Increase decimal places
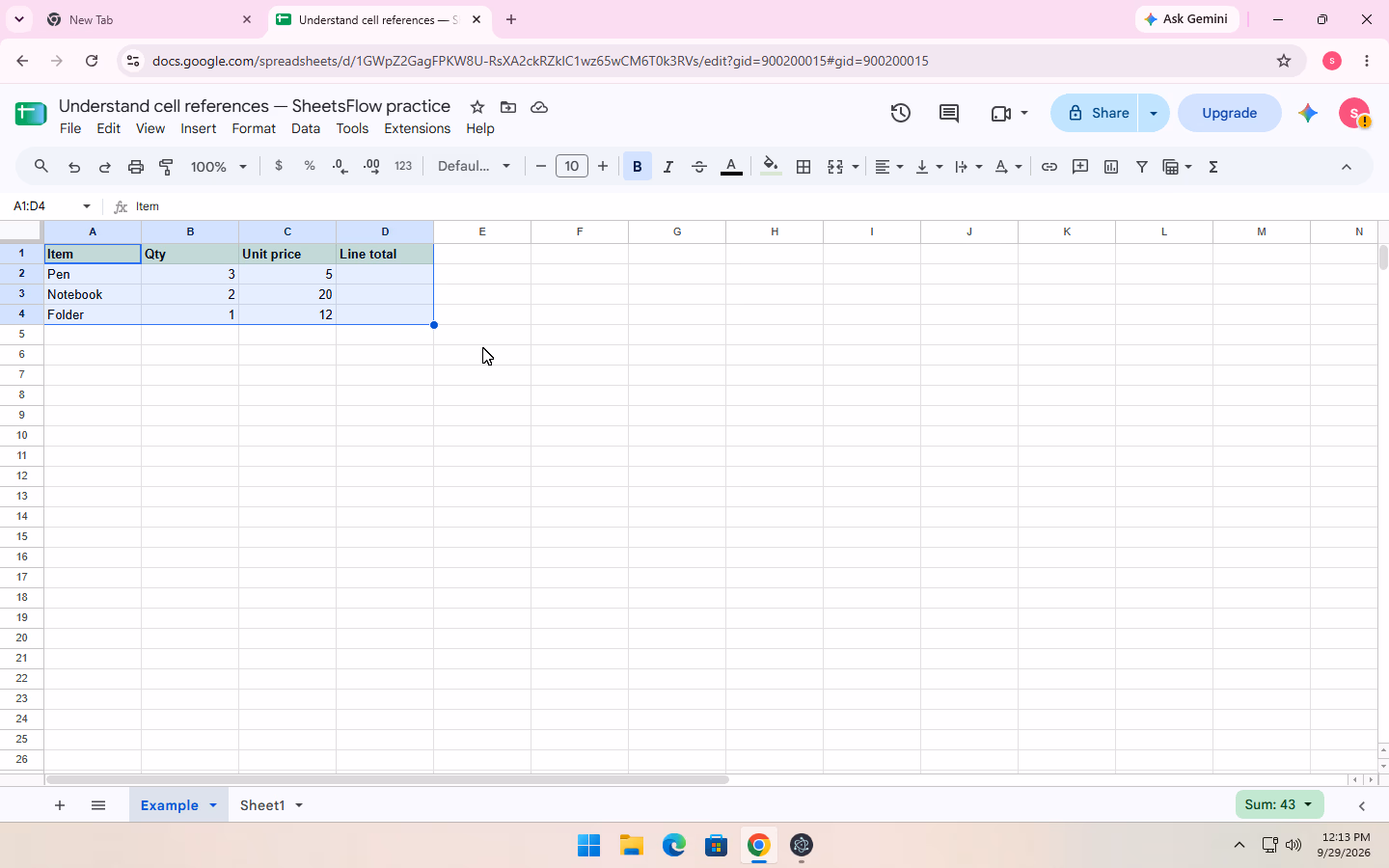 click(x=371, y=166)
